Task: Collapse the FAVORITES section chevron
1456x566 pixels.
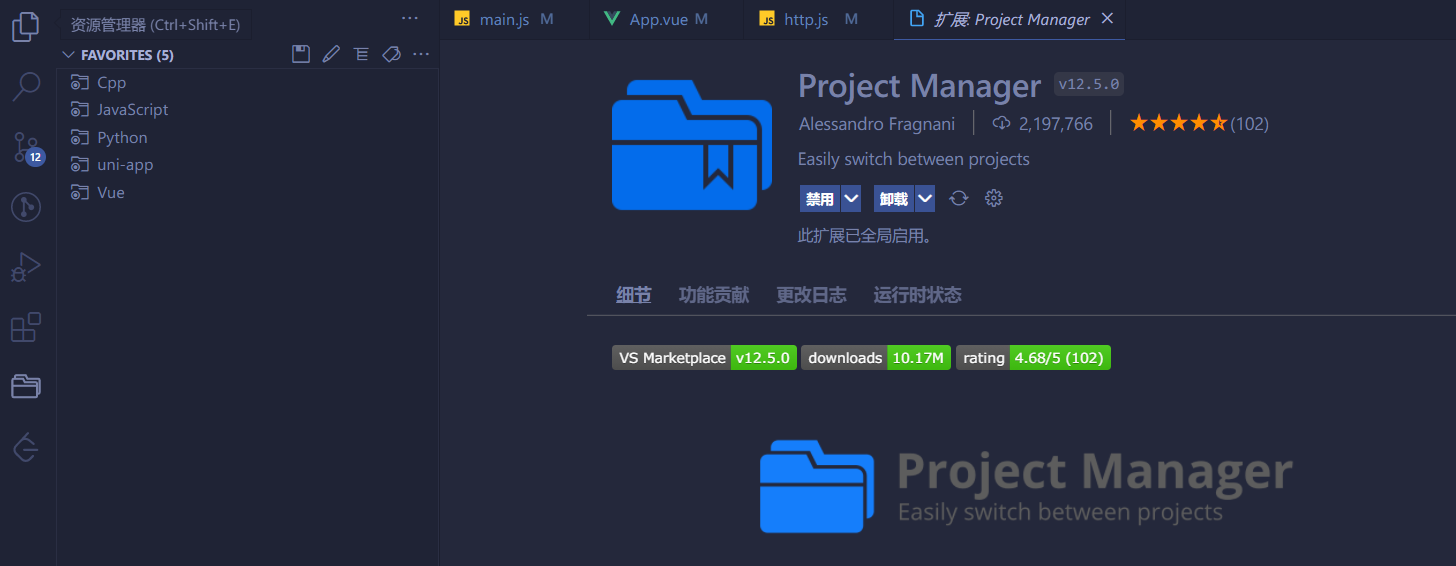Action: tap(69, 55)
